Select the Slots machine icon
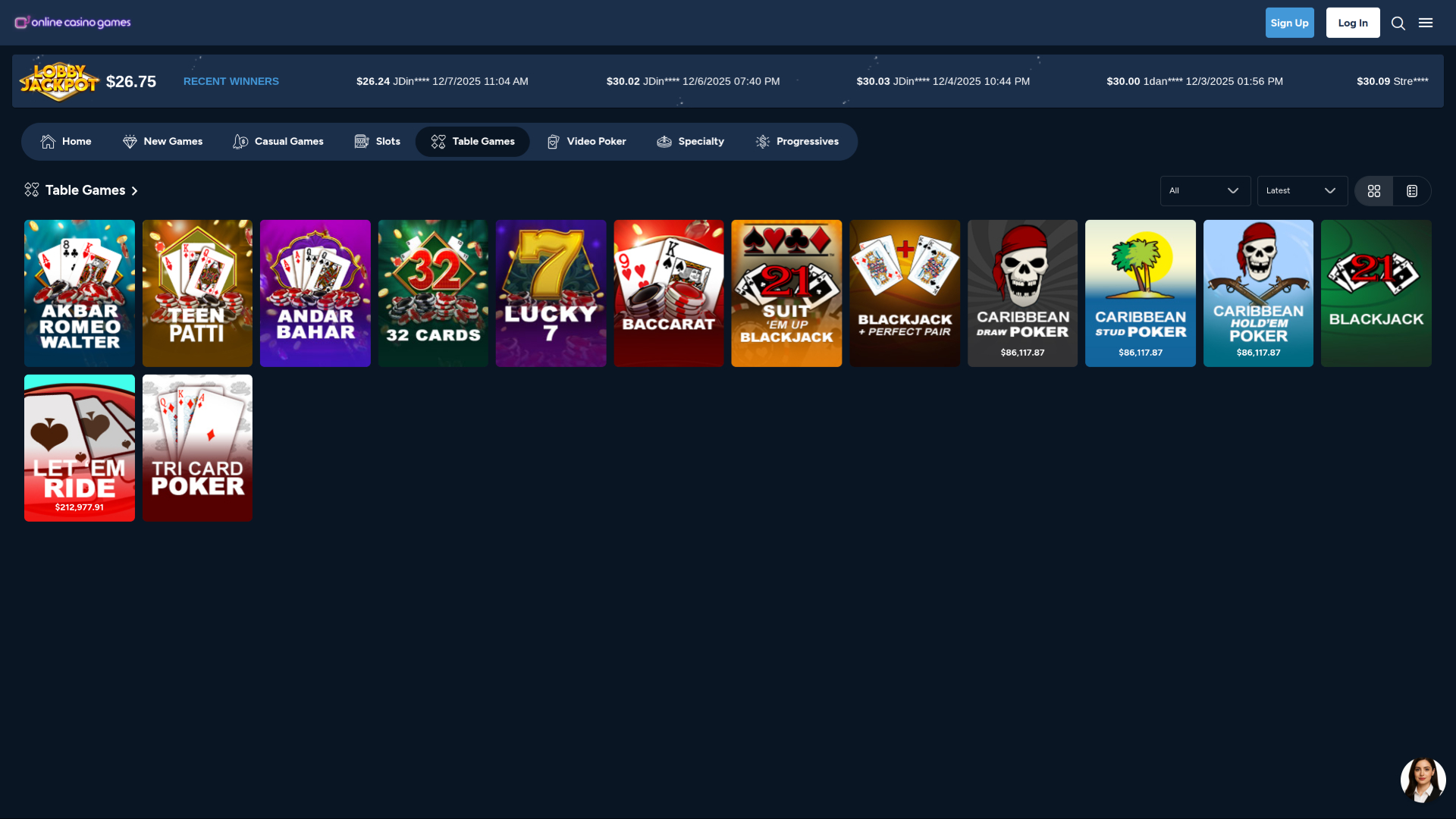 361,141
